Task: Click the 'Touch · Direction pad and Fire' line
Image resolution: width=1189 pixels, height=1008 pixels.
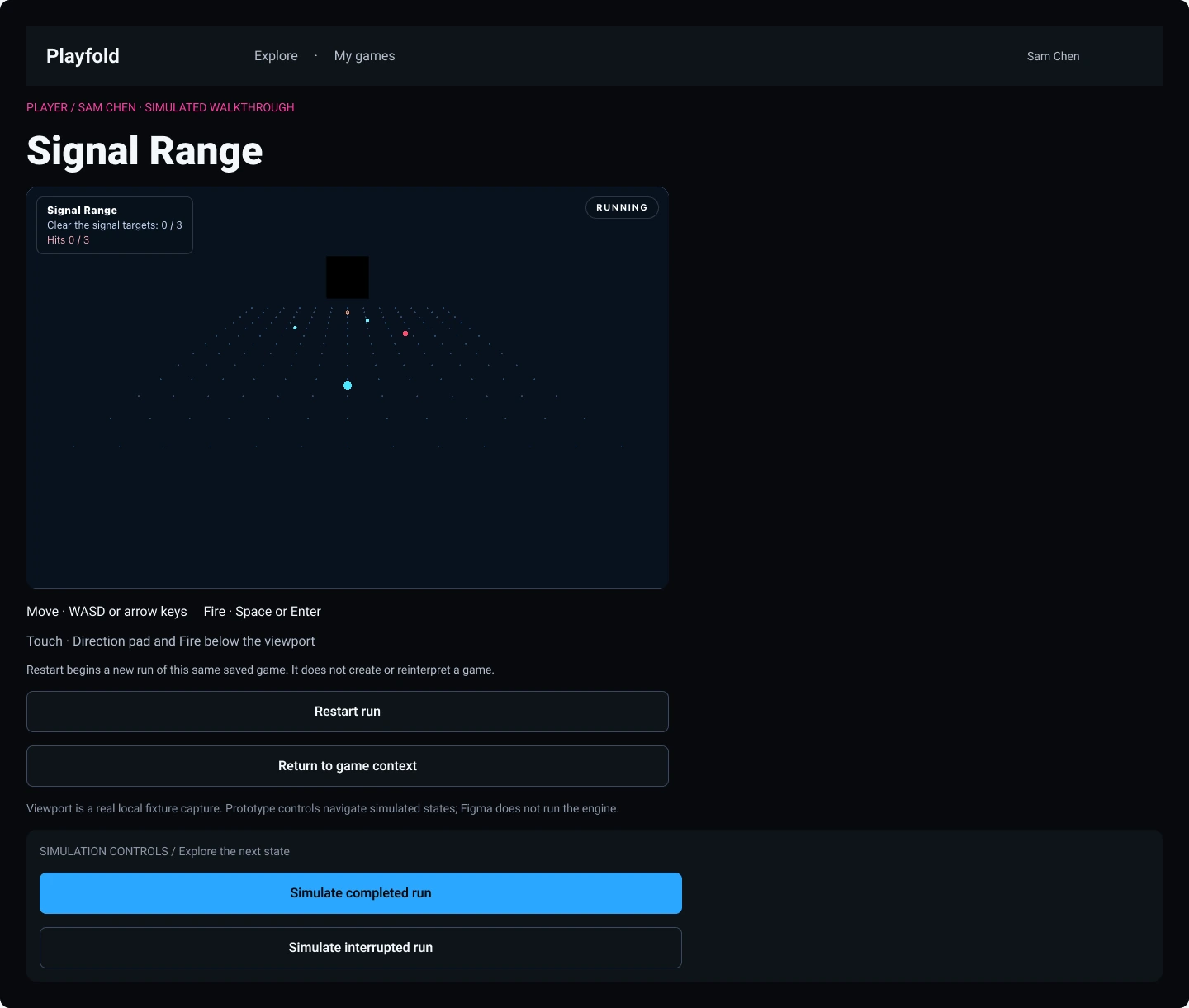Action: (x=171, y=641)
